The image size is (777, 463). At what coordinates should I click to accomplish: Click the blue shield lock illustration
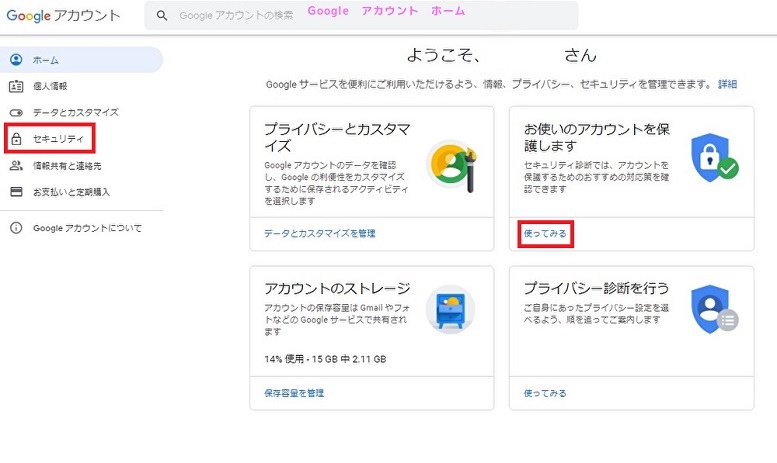point(714,158)
